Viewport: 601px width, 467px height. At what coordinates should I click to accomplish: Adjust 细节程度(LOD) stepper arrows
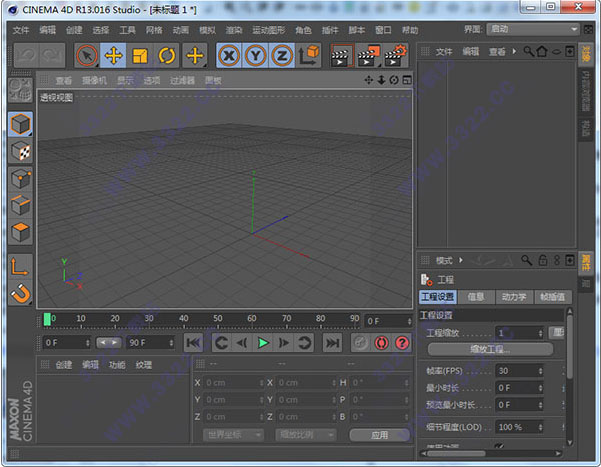(x=540, y=427)
